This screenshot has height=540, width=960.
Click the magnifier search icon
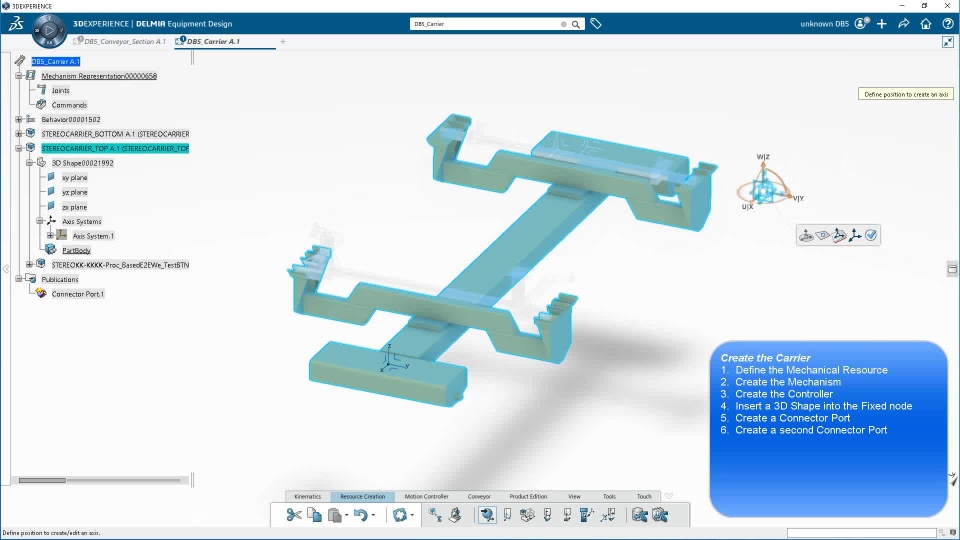576,24
